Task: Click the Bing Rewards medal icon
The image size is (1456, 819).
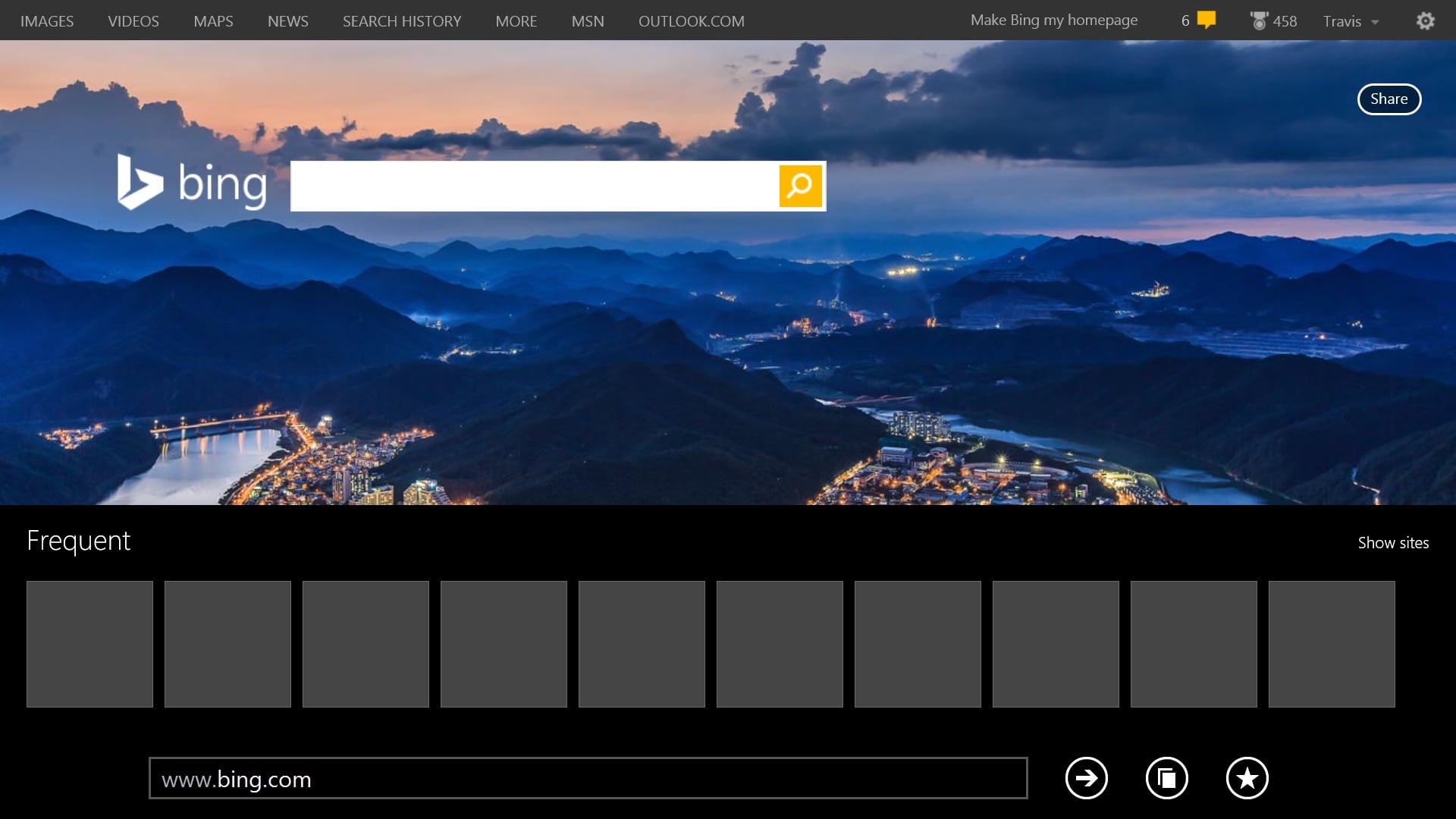Action: click(1258, 20)
